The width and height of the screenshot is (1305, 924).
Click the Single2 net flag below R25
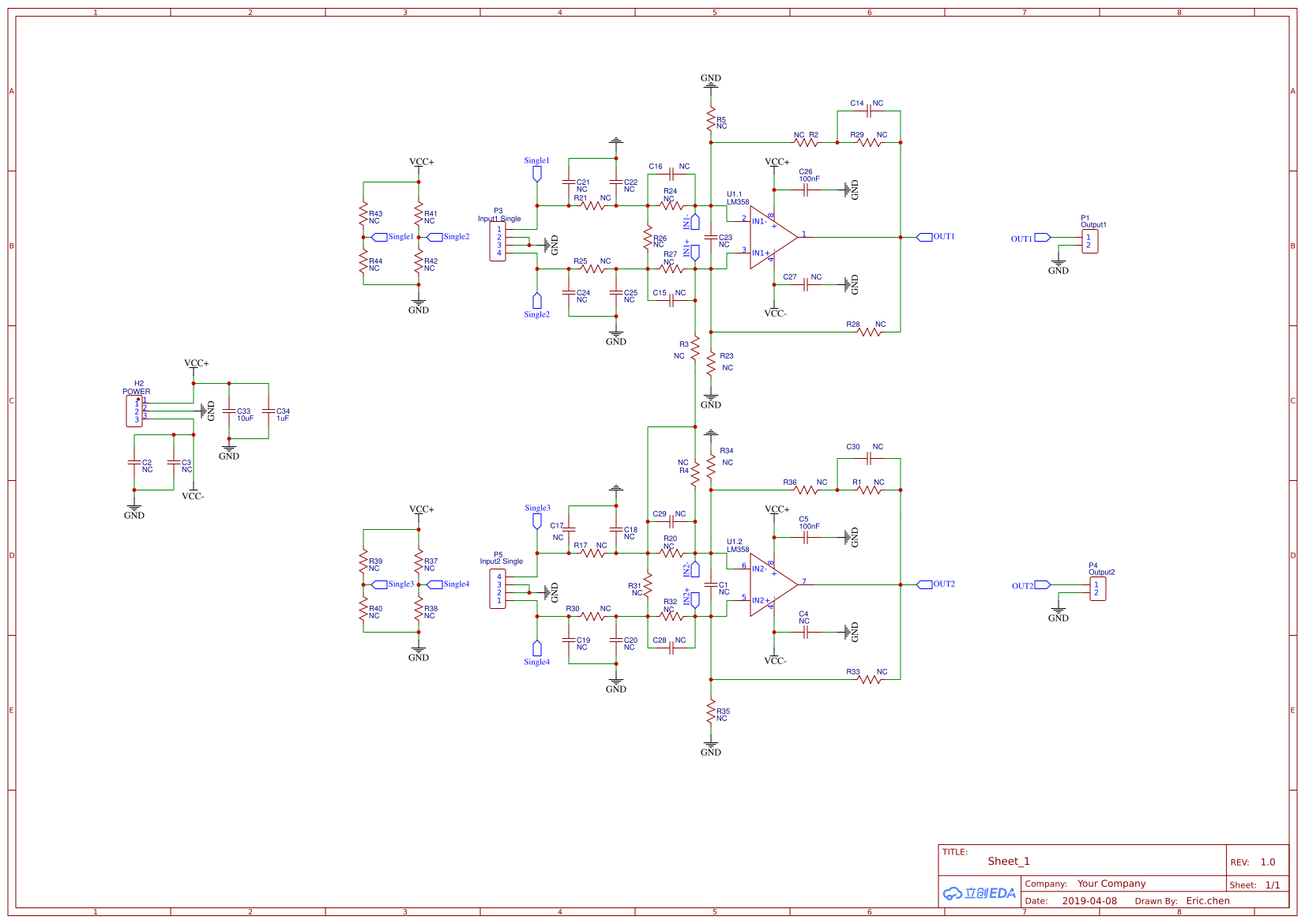(x=537, y=300)
